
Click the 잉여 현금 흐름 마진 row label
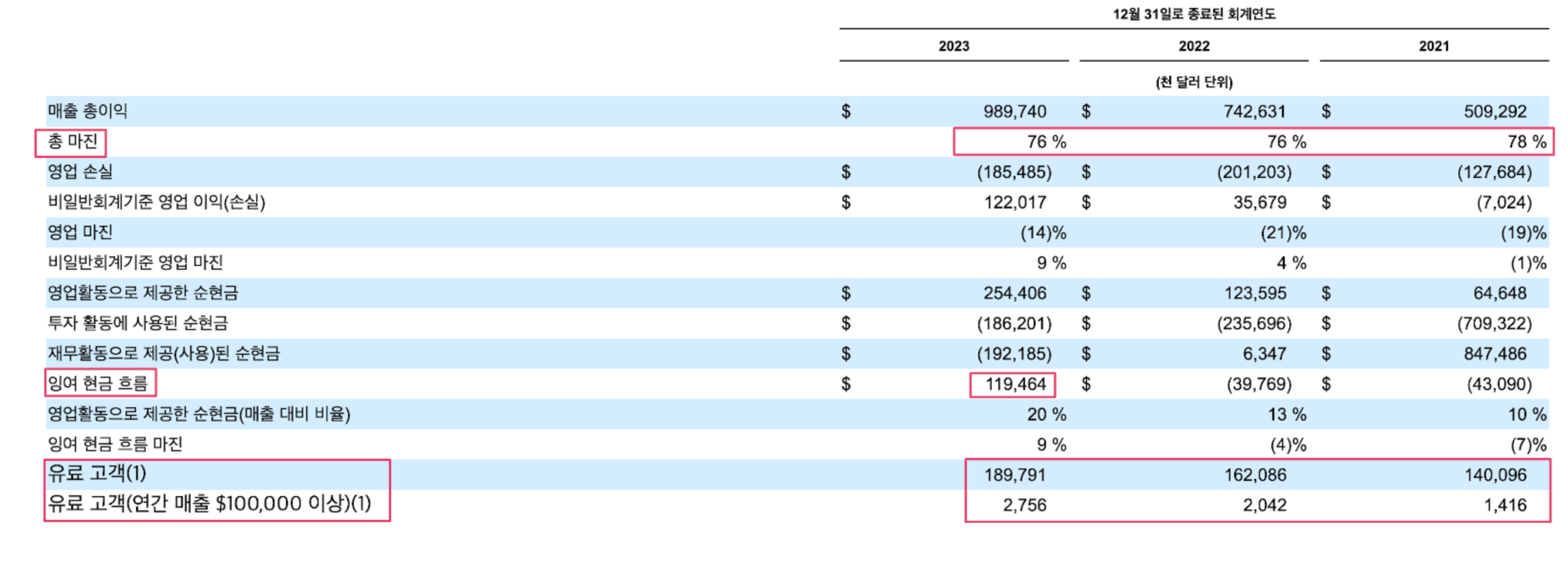point(116,444)
